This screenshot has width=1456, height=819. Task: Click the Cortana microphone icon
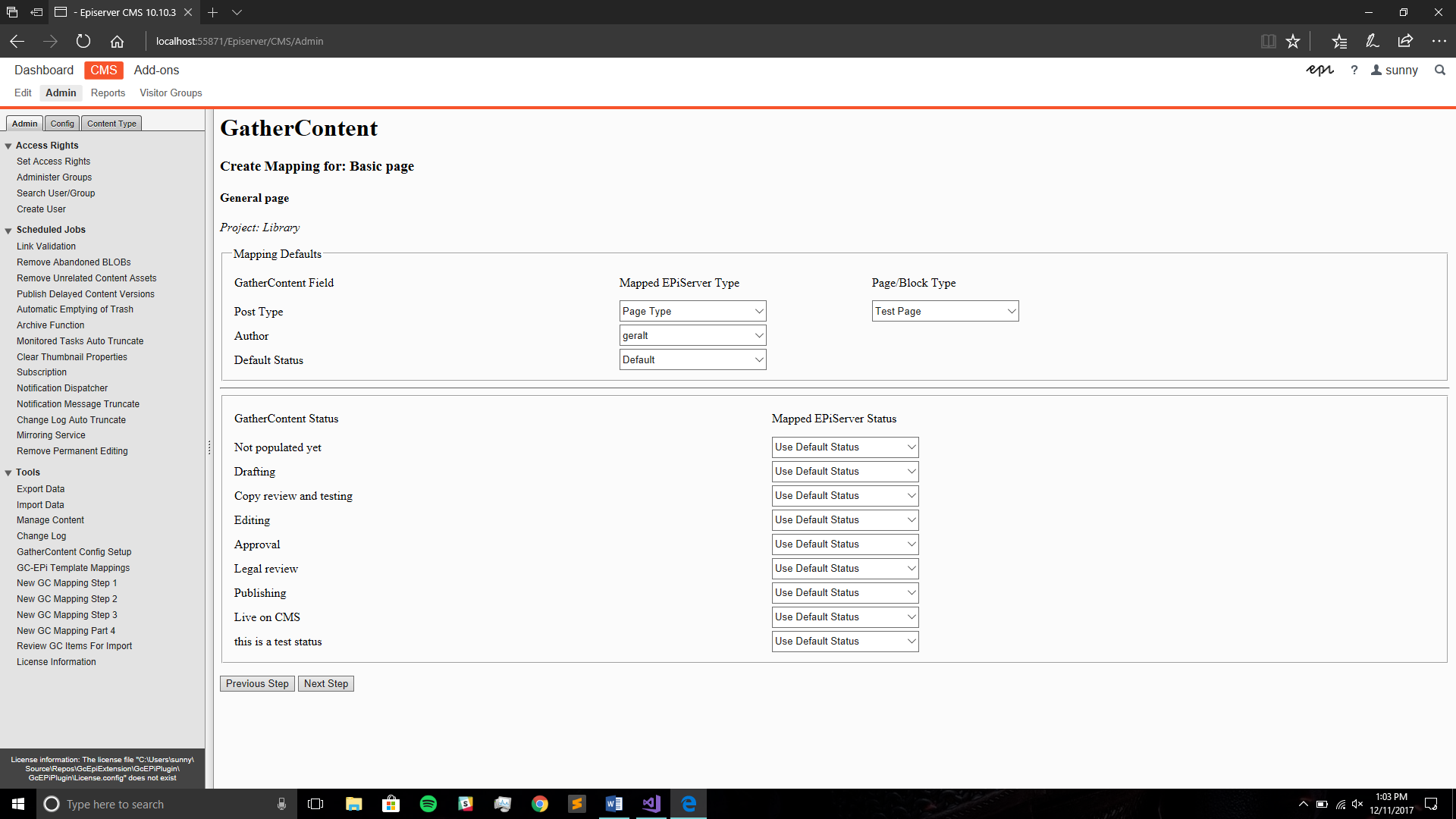click(281, 804)
